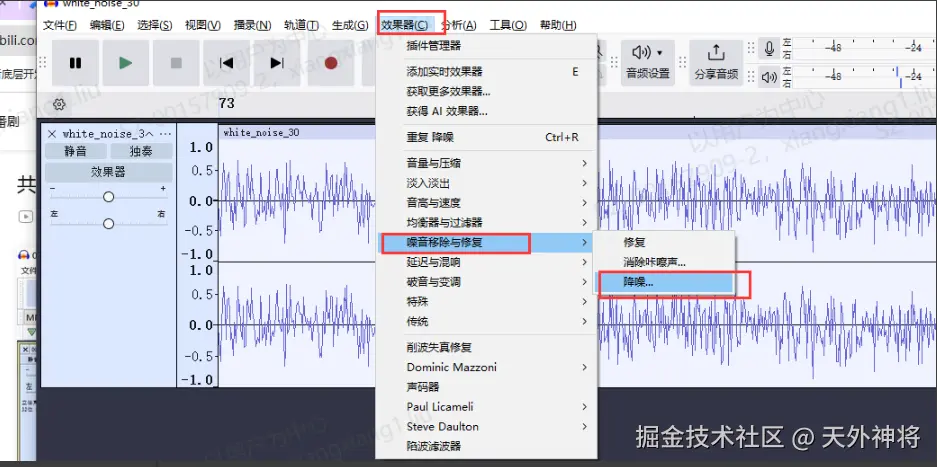The height and width of the screenshot is (467, 937).
Task: Select 降噪... noise reduction entry
Action: (666, 282)
